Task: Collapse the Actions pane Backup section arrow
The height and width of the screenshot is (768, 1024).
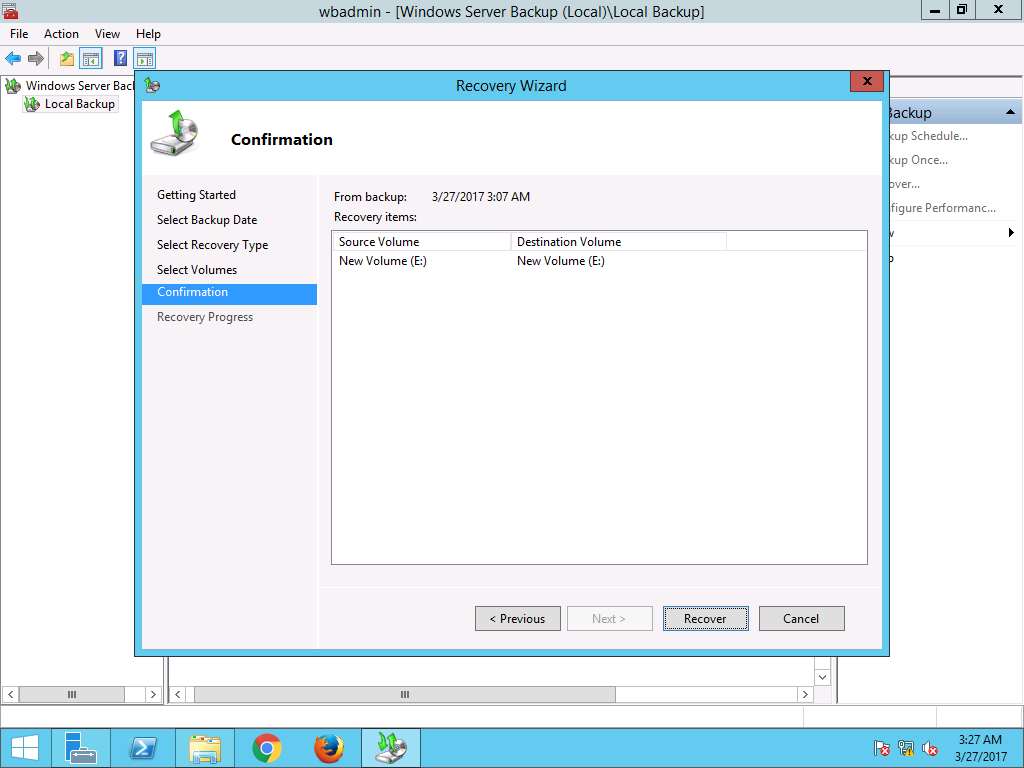Action: tap(1010, 112)
